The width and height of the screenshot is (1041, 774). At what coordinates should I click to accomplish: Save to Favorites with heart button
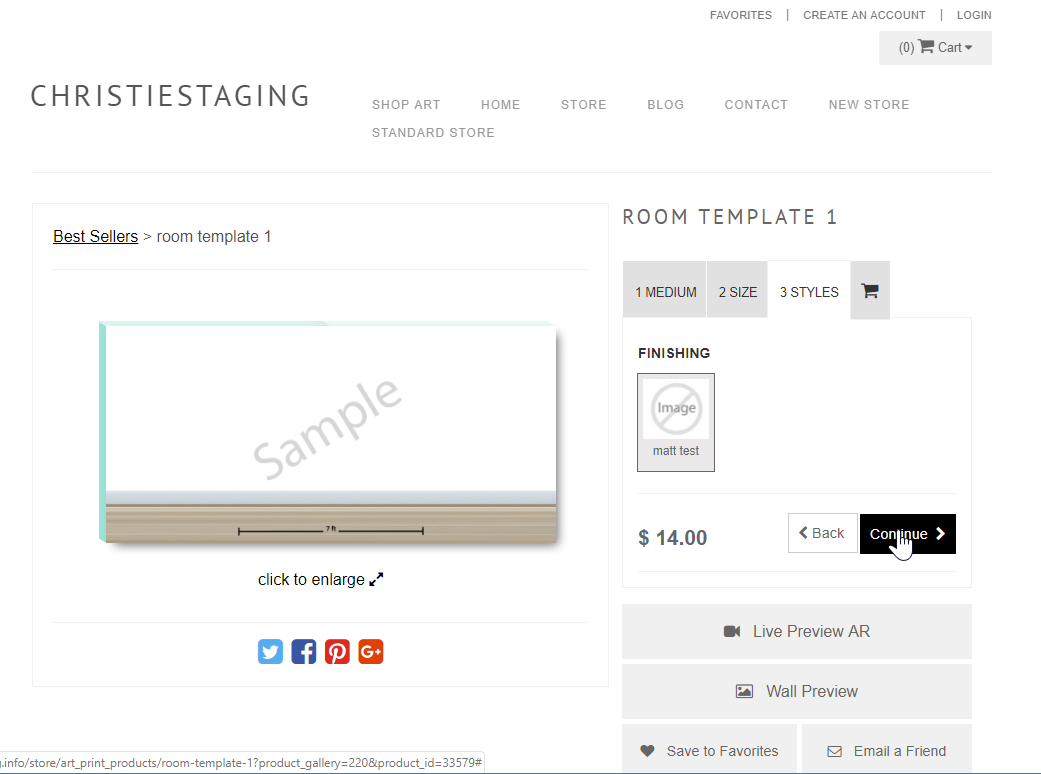[x=709, y=751]
